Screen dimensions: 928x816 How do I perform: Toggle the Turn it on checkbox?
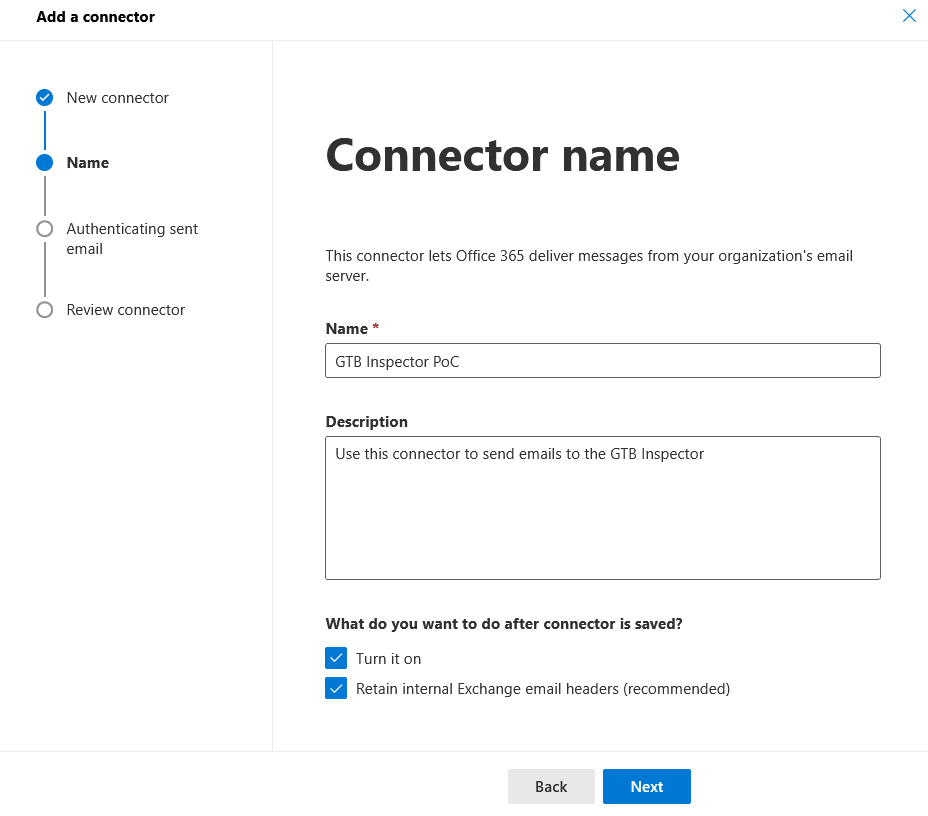[x=336, y=658]
